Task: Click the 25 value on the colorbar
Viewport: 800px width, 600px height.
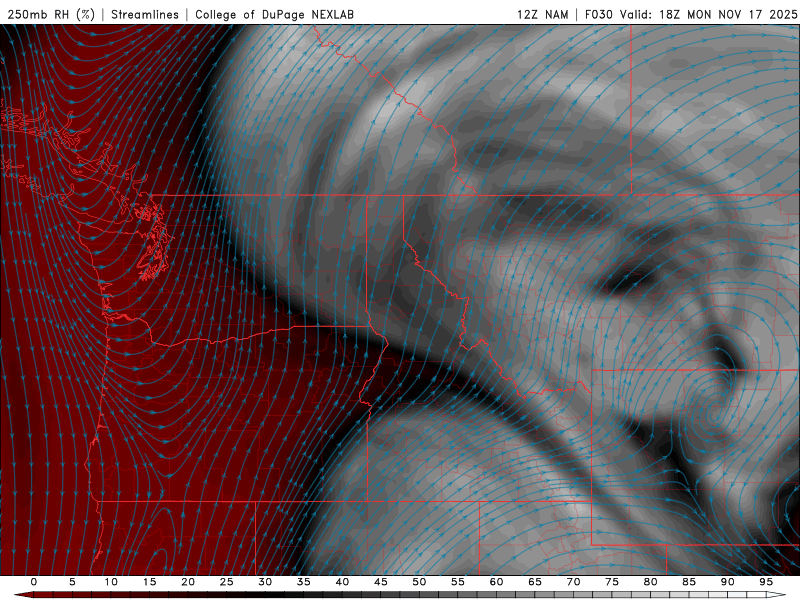Action: click(227, 582)
